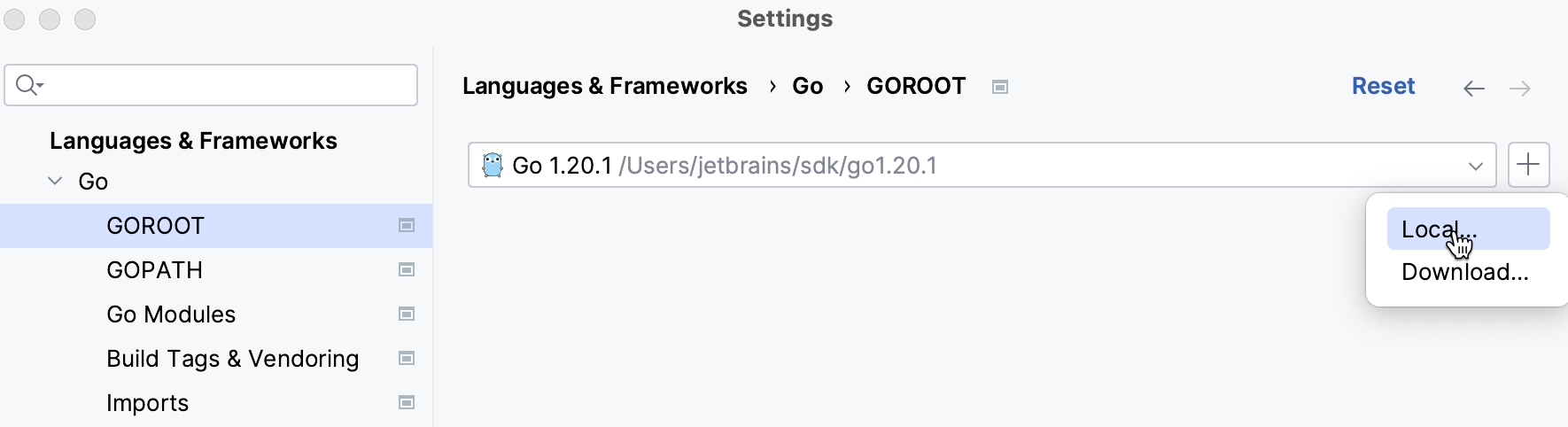Click project-level icon on Go Modules row

click(407, 314)
